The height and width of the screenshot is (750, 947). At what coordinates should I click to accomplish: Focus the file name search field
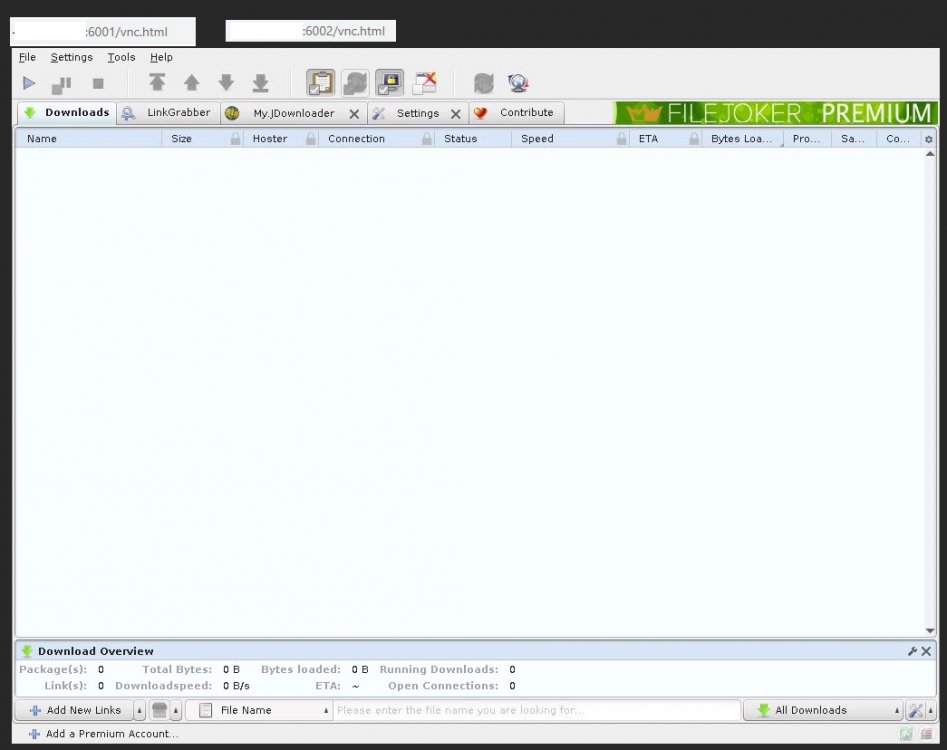click(538, 710)
